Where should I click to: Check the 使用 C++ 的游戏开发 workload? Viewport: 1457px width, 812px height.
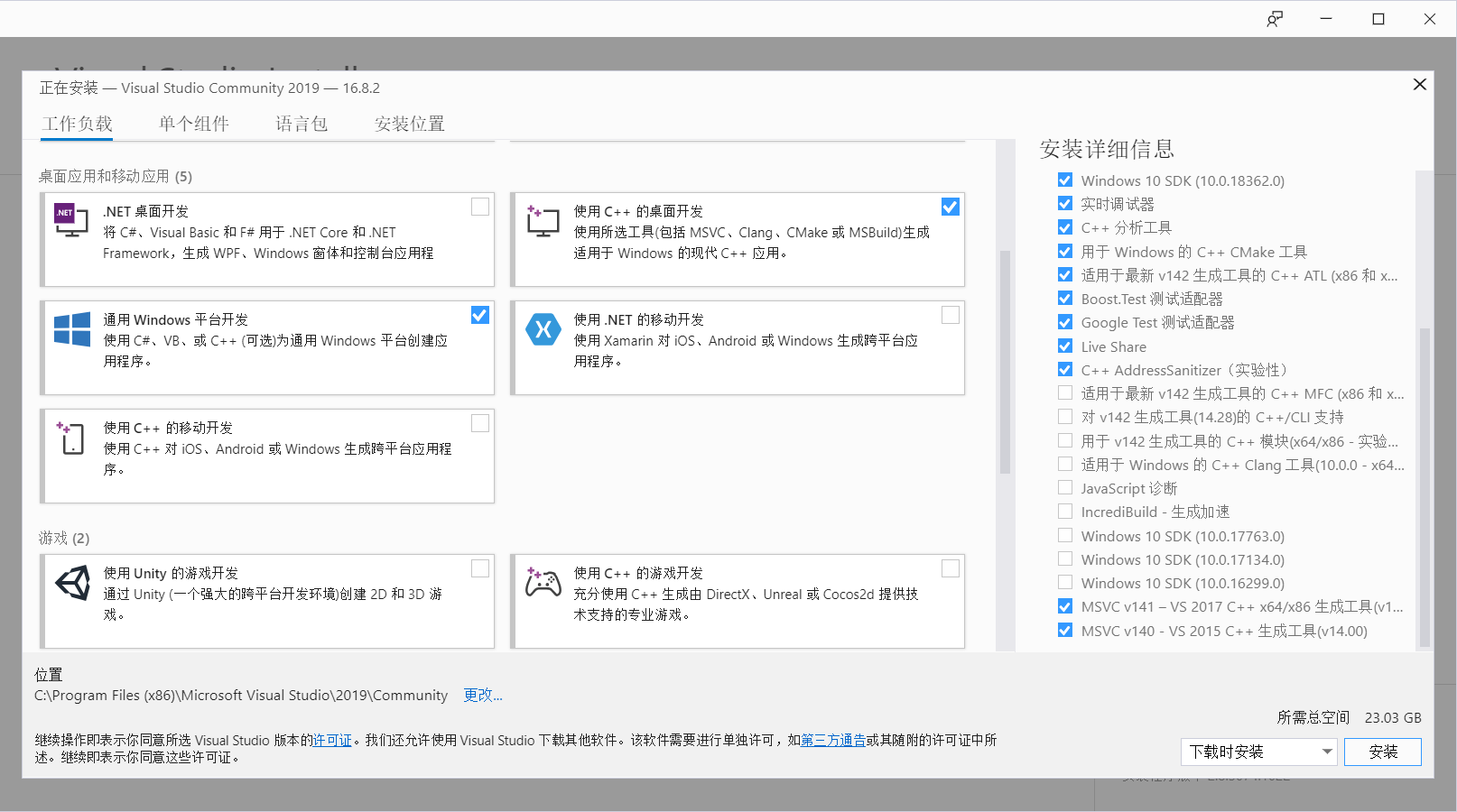[951, 568]
